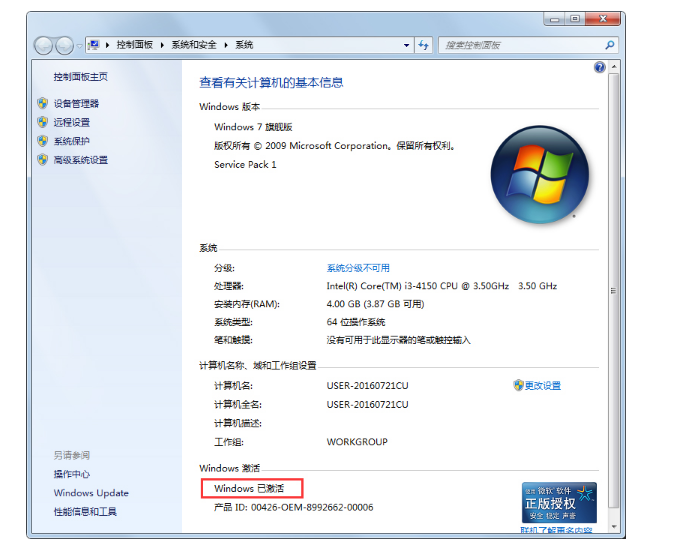
Task: Open help with the question mark icon
Action: click(x=600, y=67)
